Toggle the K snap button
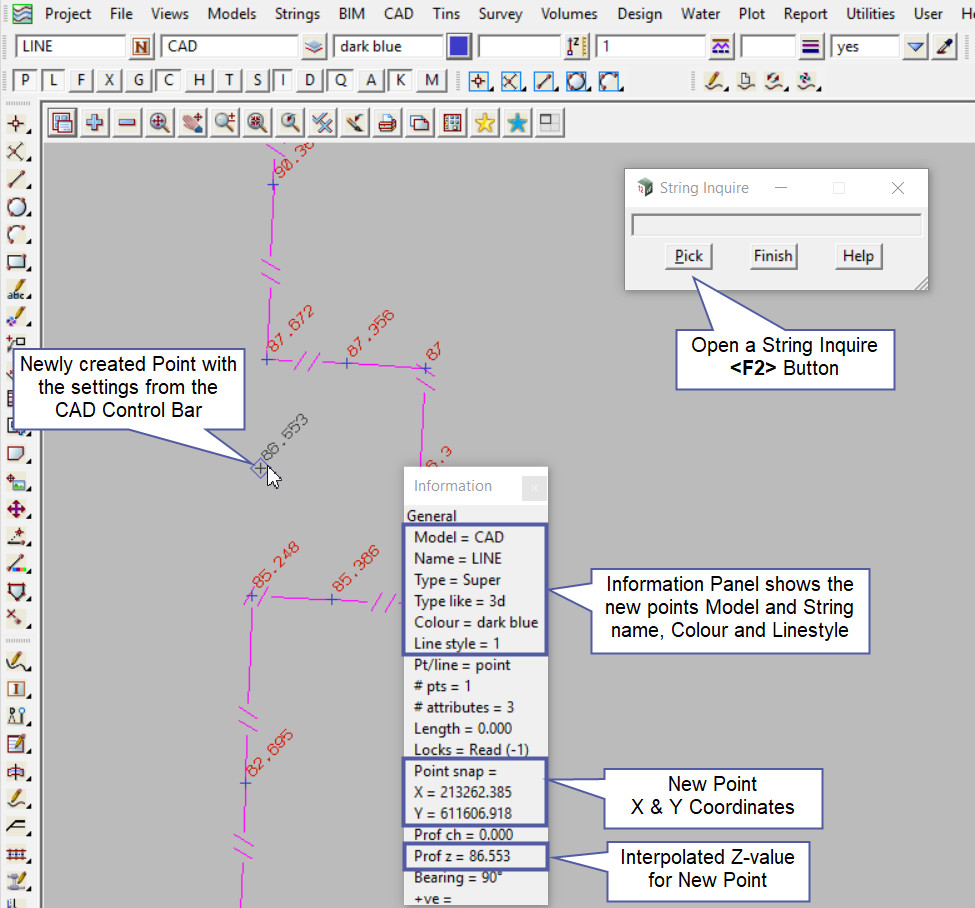 click(x=401, y=81)
